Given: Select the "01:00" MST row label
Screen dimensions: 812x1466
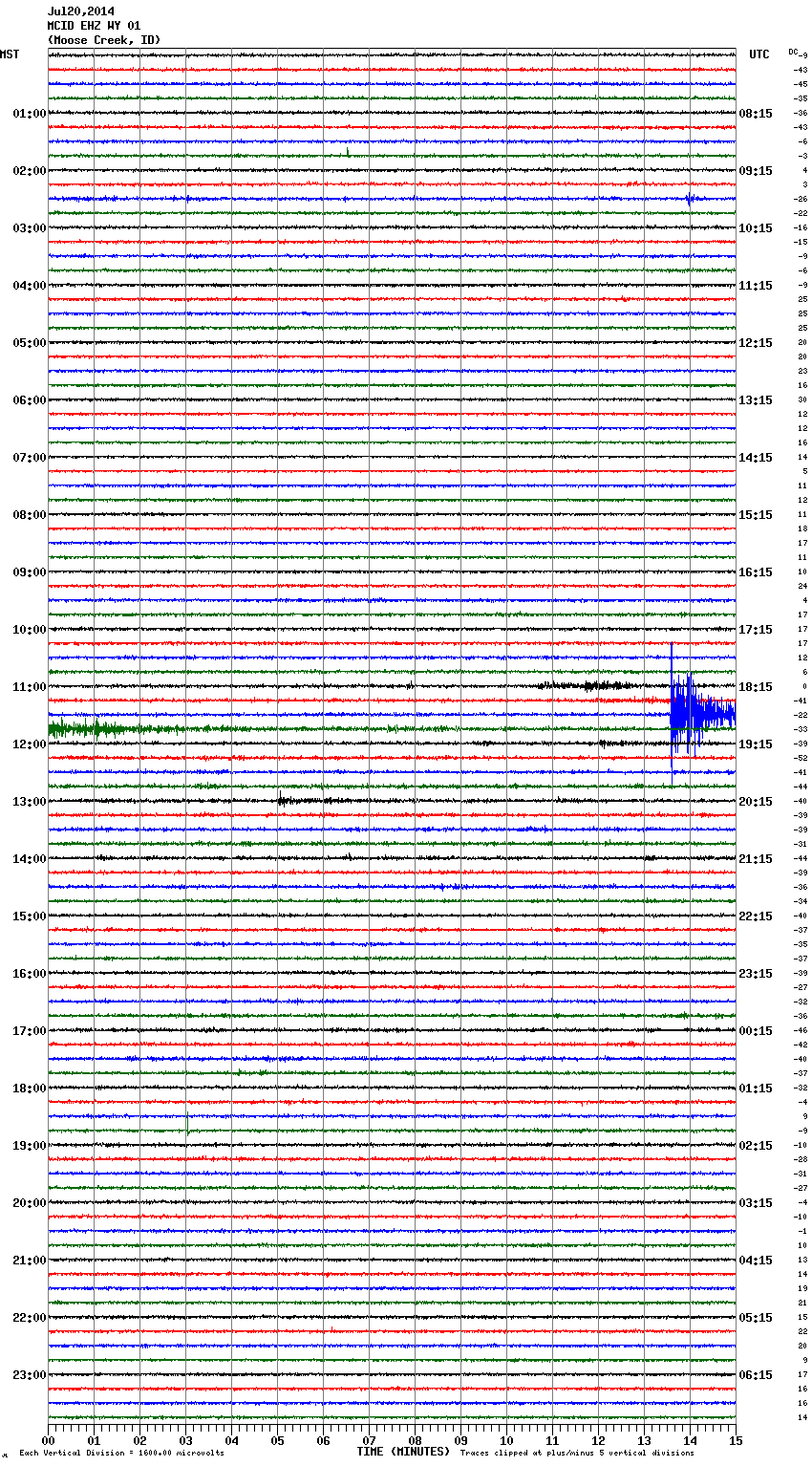Looking at the screenshot, I should (30, 114).
